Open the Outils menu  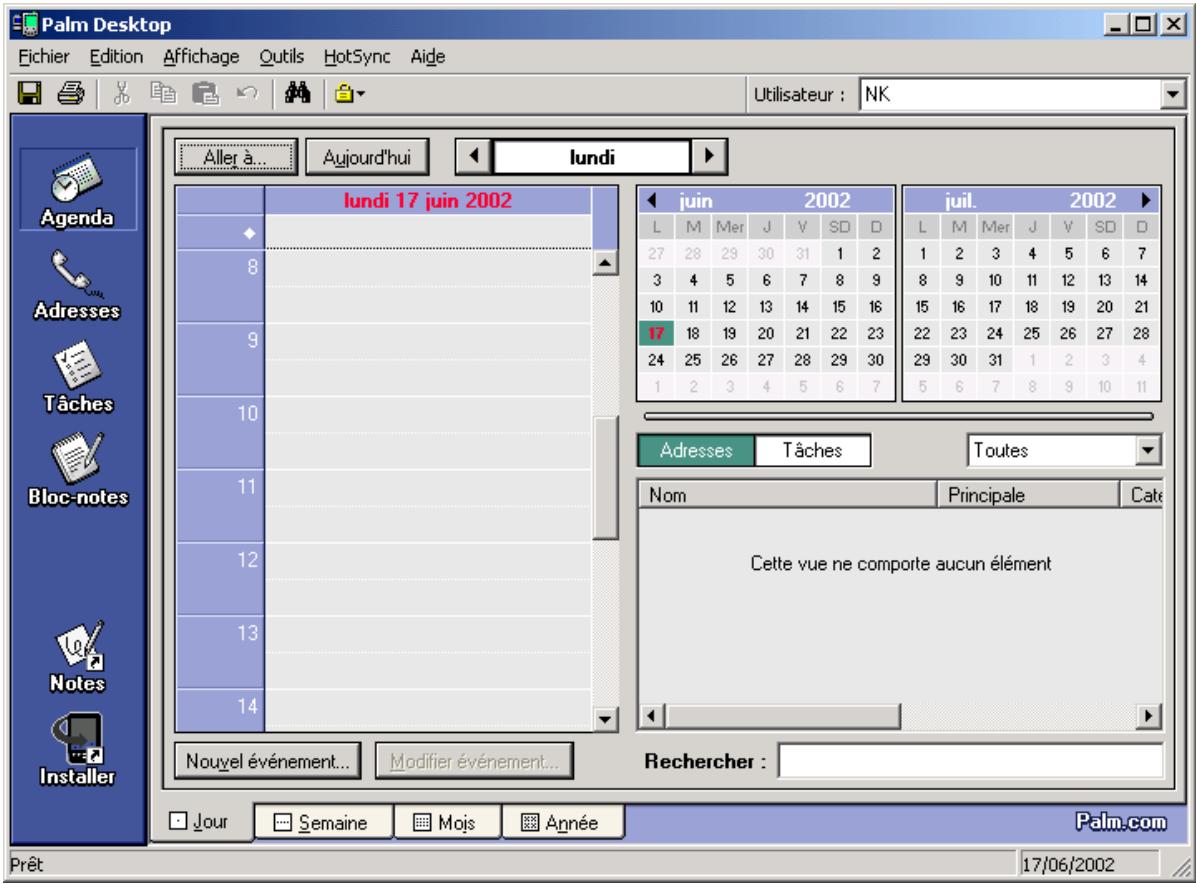click(281, 56)
